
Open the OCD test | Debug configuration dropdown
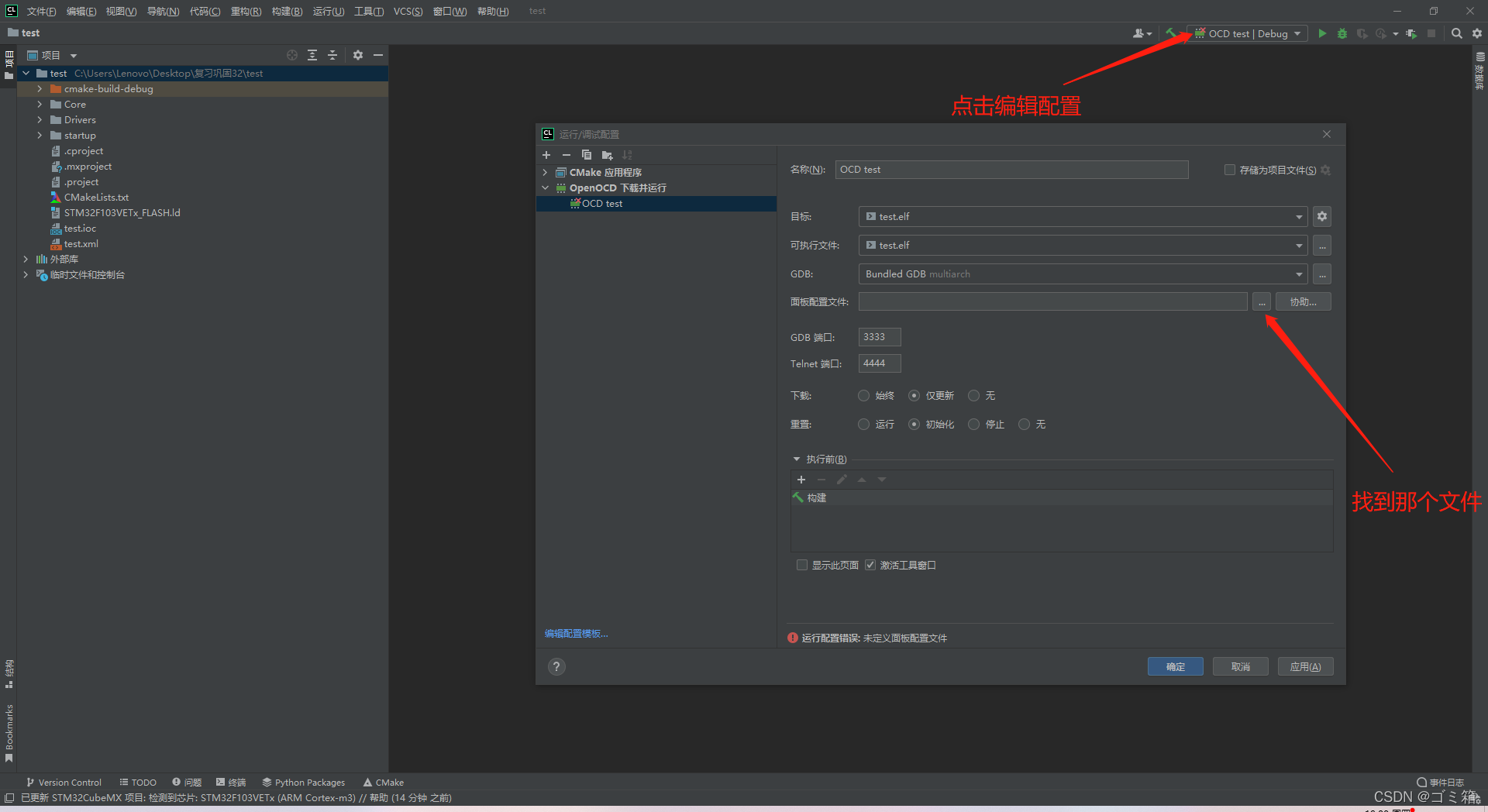pos(1247,33)
